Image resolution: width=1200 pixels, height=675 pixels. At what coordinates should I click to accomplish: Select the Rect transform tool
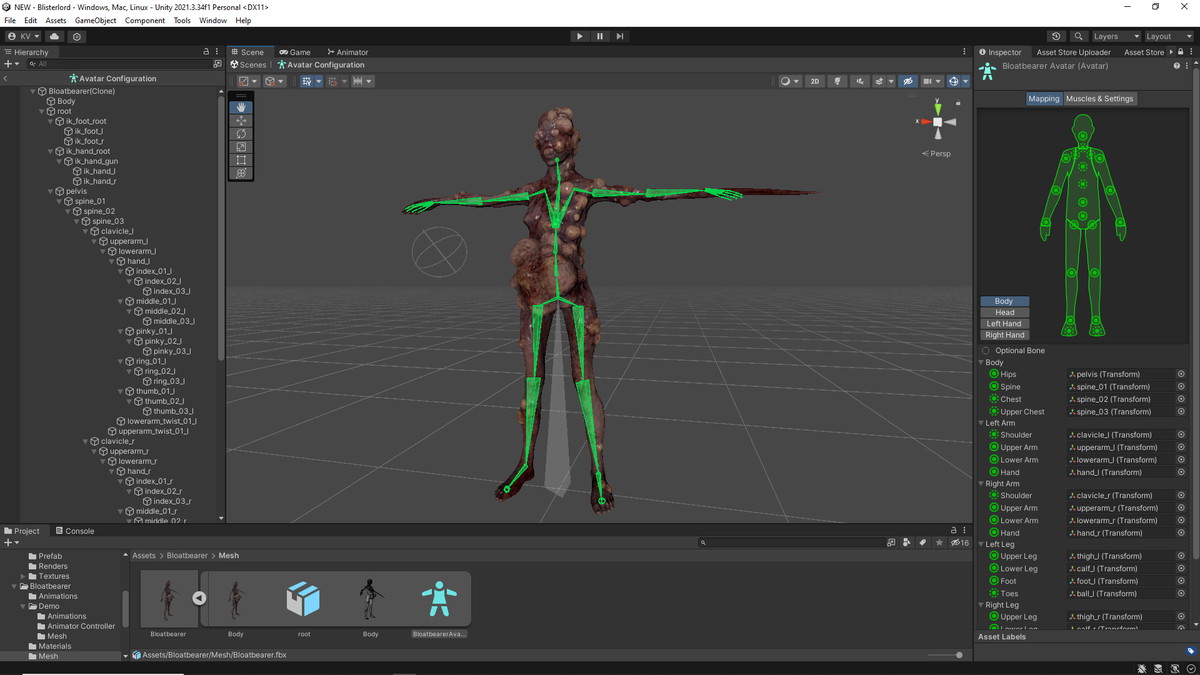pyautogui.click(x=241, y=160)
